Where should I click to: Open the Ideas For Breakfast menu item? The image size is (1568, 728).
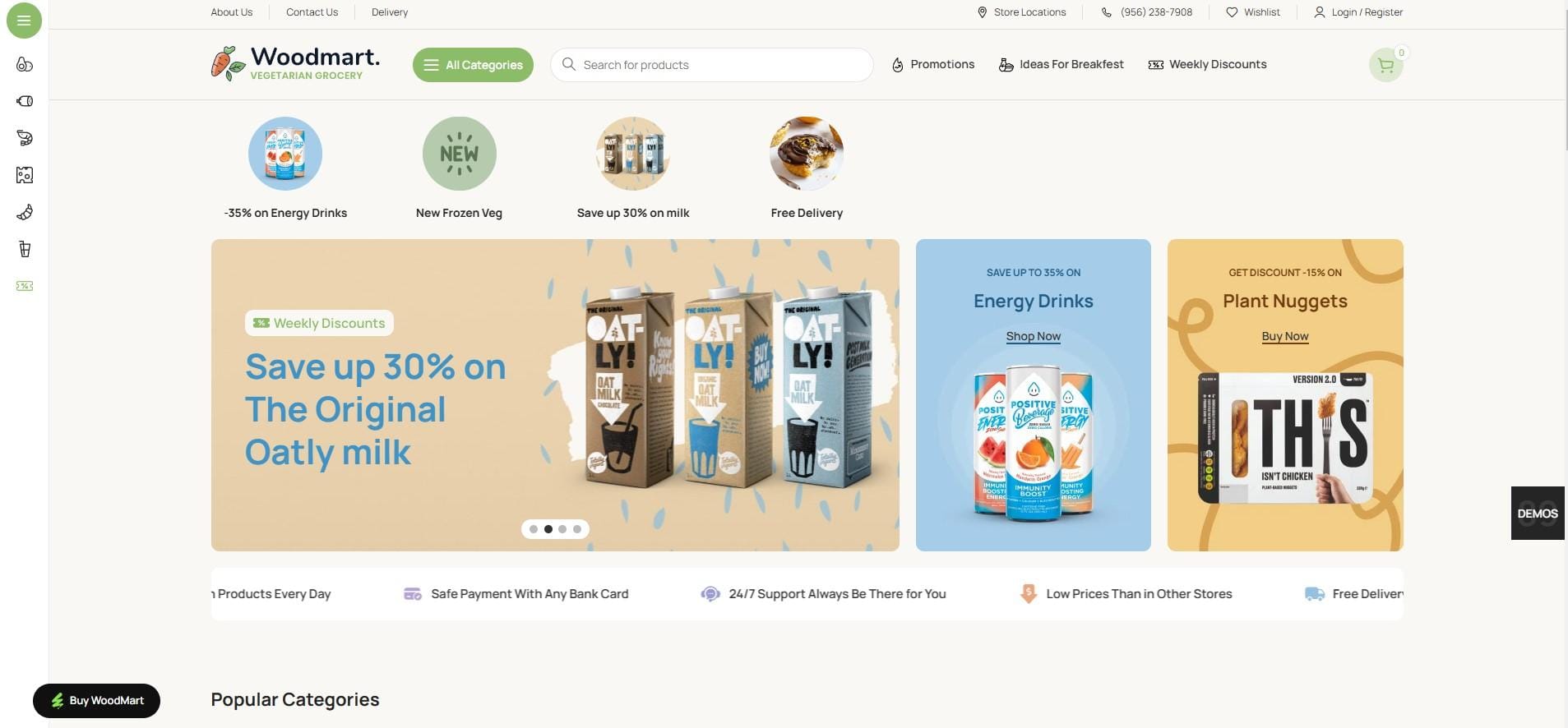[1062, 64]
